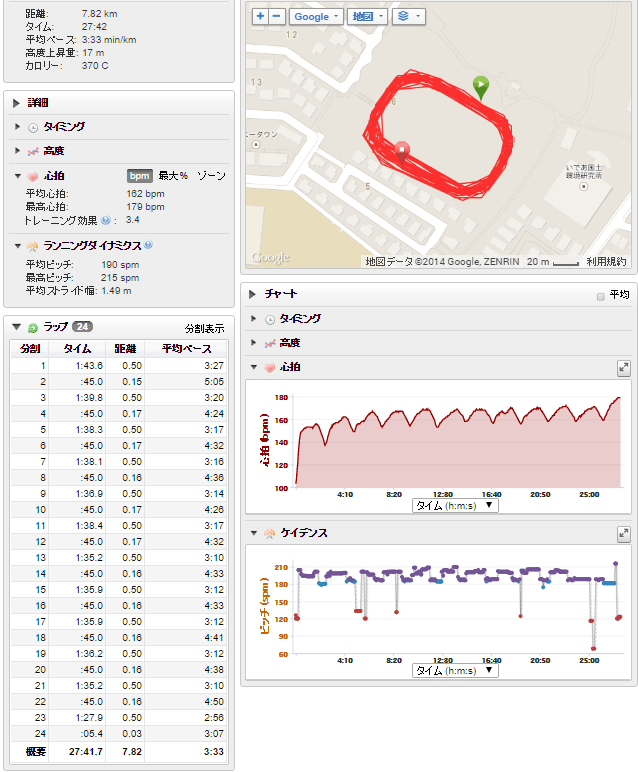Click the red end marker on map

click(x=402, y=151)
